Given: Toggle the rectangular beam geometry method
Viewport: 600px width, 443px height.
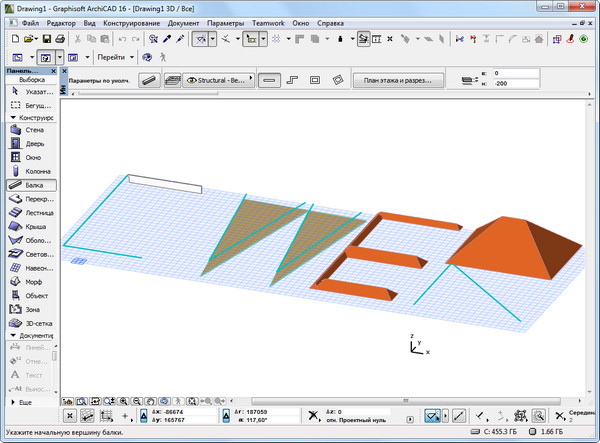Looking at the screenshot, I should 314,80.
